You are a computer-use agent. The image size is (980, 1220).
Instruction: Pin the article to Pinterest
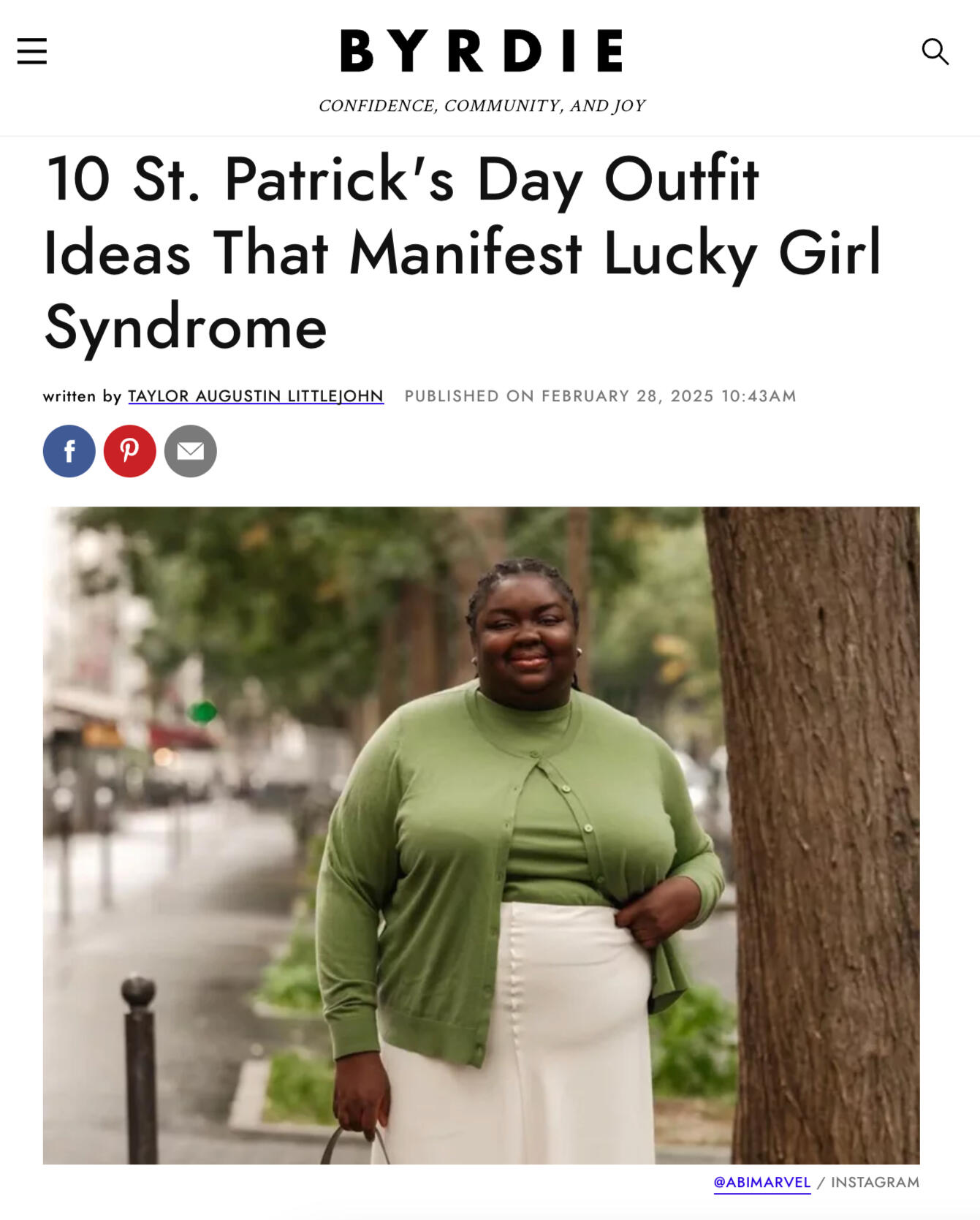click(130, 451)
